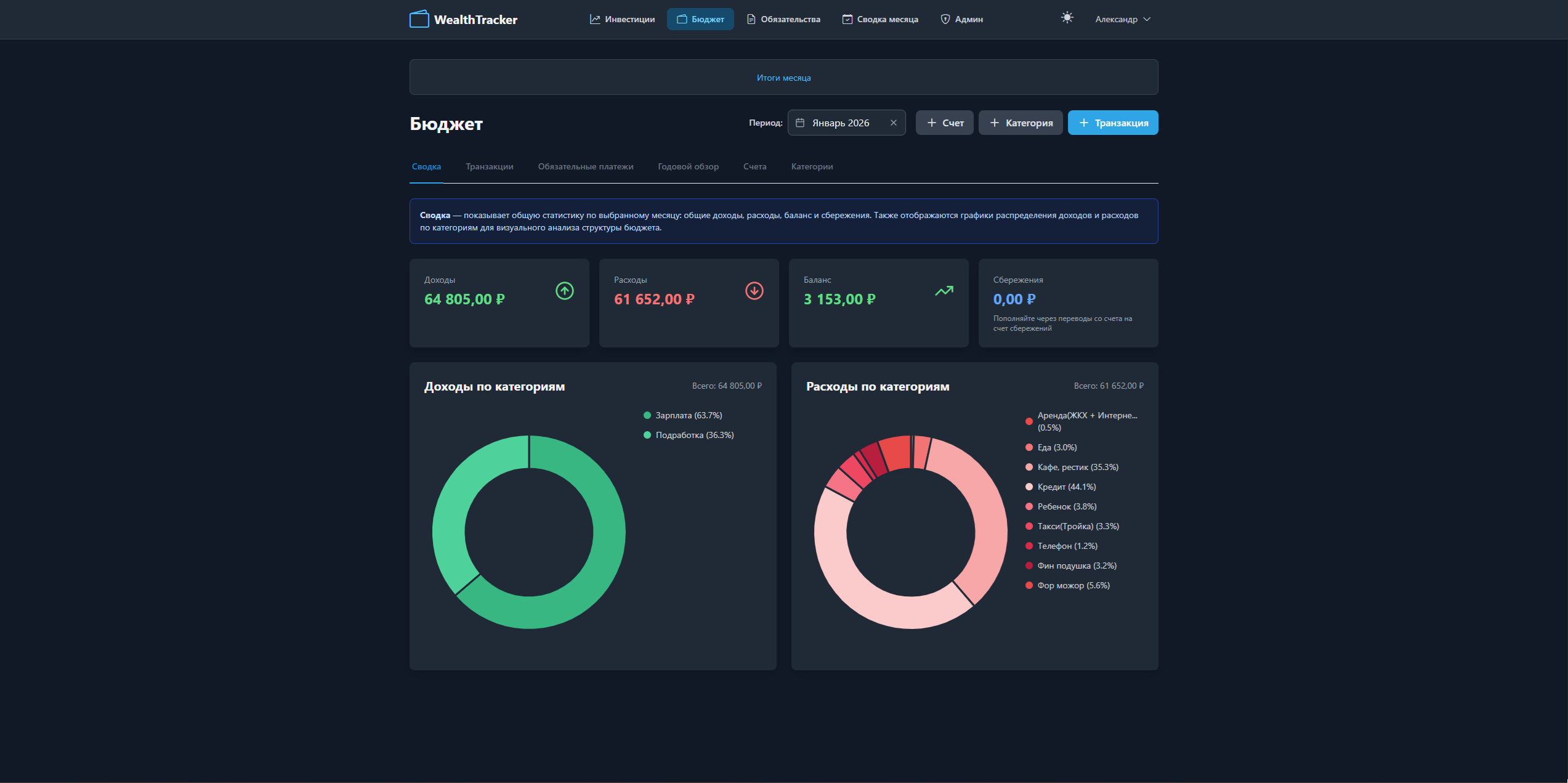
Task: Toggle Кредит legend entry in expenses chart
Action: click(1066, 487)
